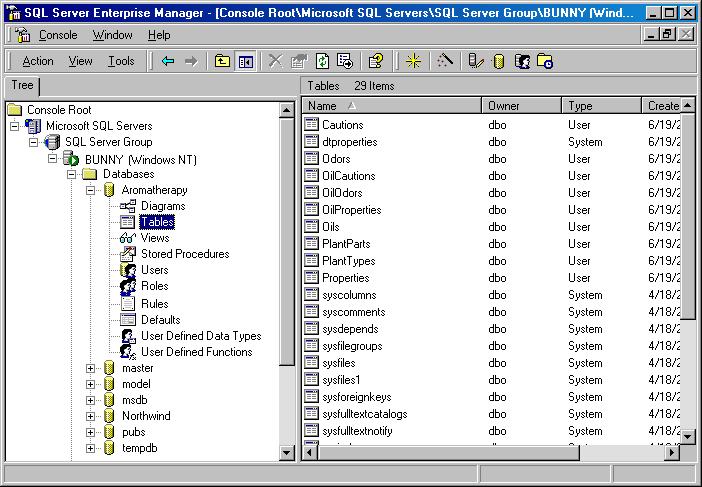Viewport: 702px width, 487px height.
Task: Select the PlantTypes table row
Action: (492, 261)
